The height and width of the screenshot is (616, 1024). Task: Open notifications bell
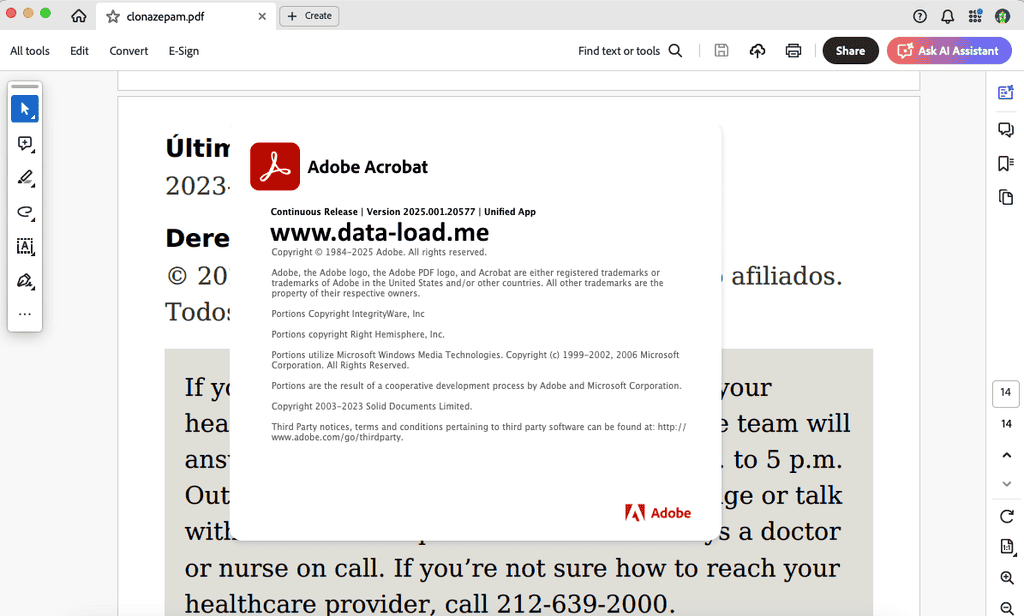pyautogui.click(x=948, y=16)
